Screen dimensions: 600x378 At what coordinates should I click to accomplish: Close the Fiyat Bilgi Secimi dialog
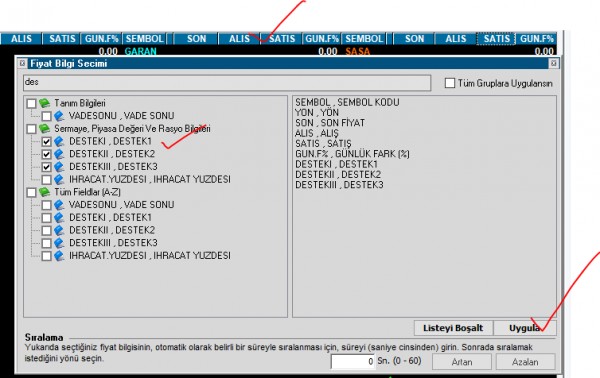(x=553, y=64)
